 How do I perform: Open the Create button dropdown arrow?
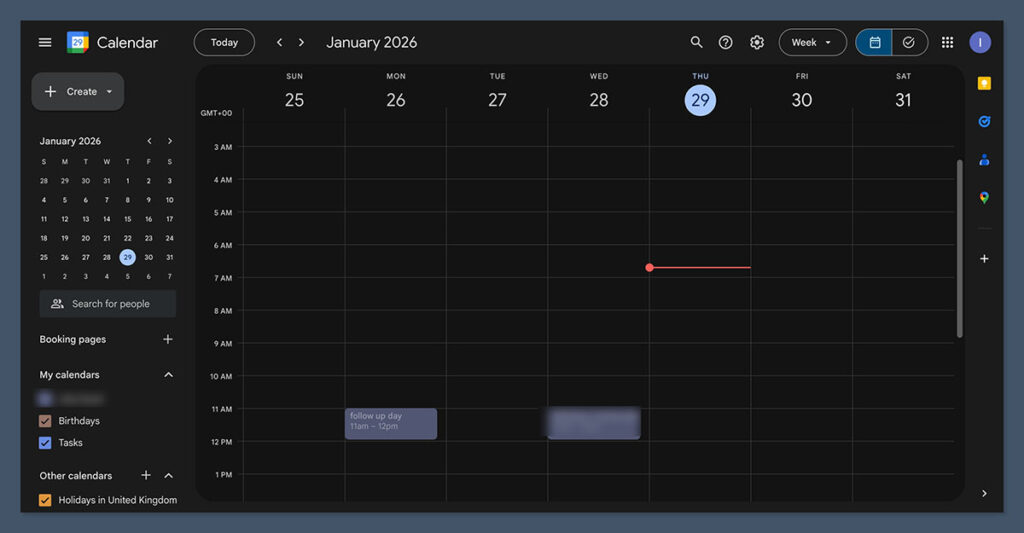click(x=109, y=91)
